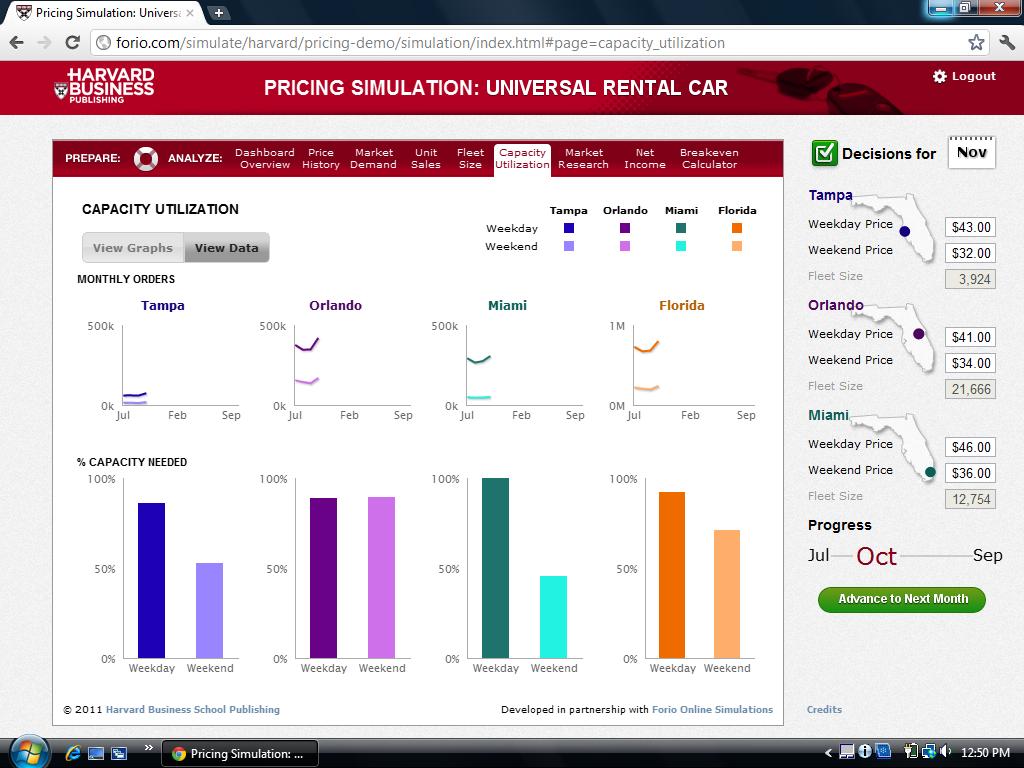The height and width of the screenshot is (768, 1024).
Task: Click the Logout link
Action: pyautogui.click(x=974, y=76)
